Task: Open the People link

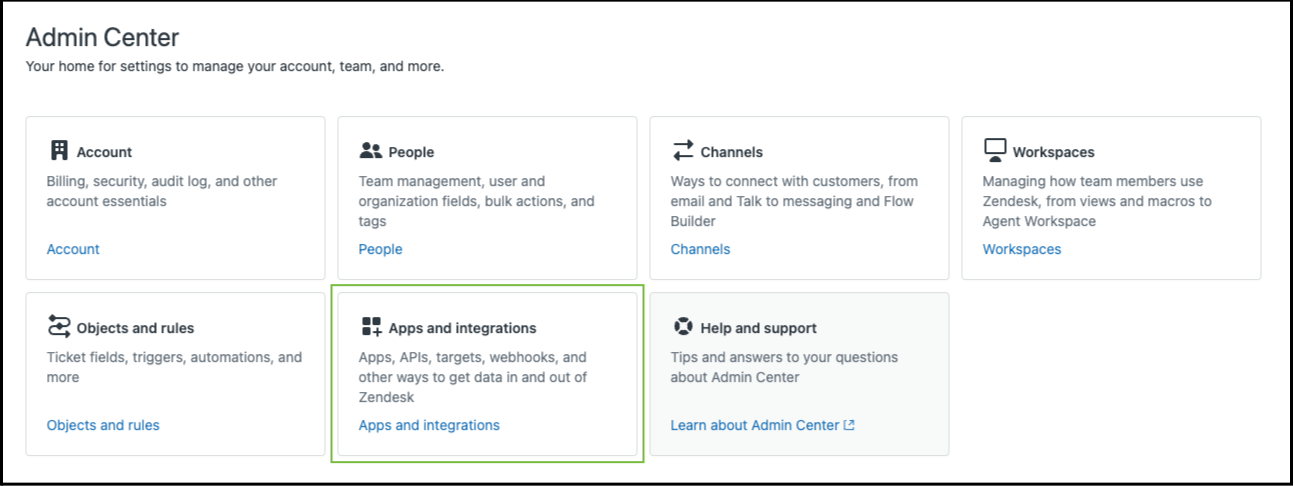Action: click(380, 249)
